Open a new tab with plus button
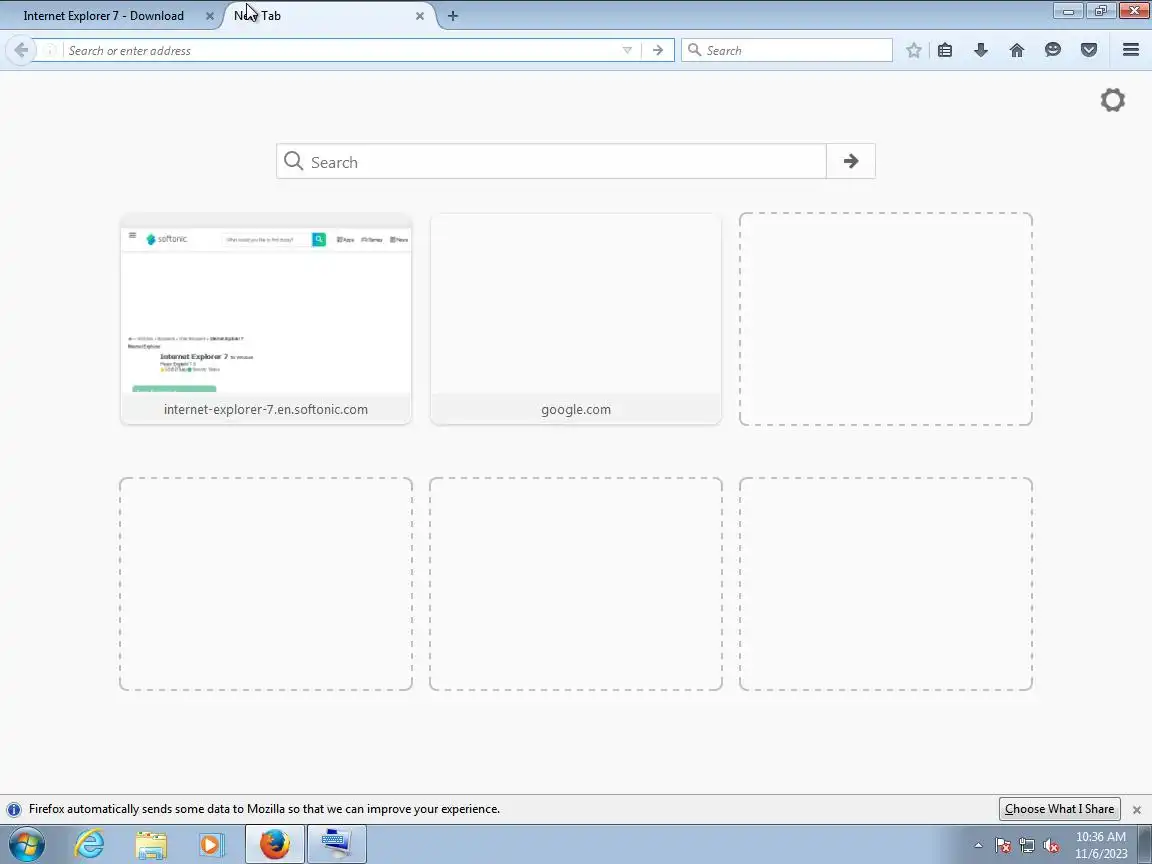 pyautogui.click(x=453, y=15)
